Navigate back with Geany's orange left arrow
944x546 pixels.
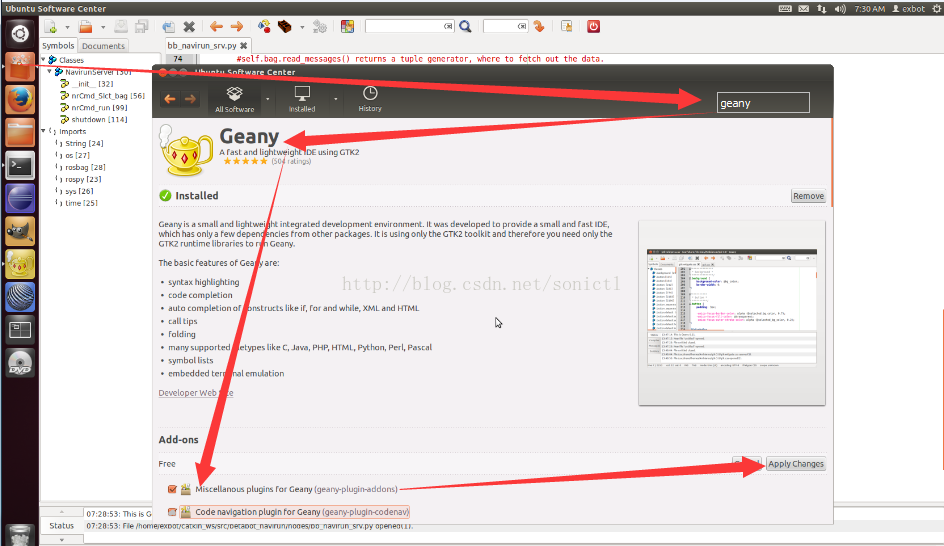coord(216,26)
